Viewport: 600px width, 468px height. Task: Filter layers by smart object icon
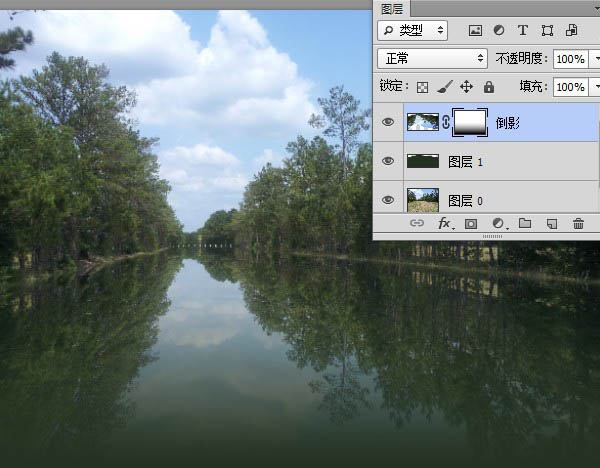[x=570, y=31]
